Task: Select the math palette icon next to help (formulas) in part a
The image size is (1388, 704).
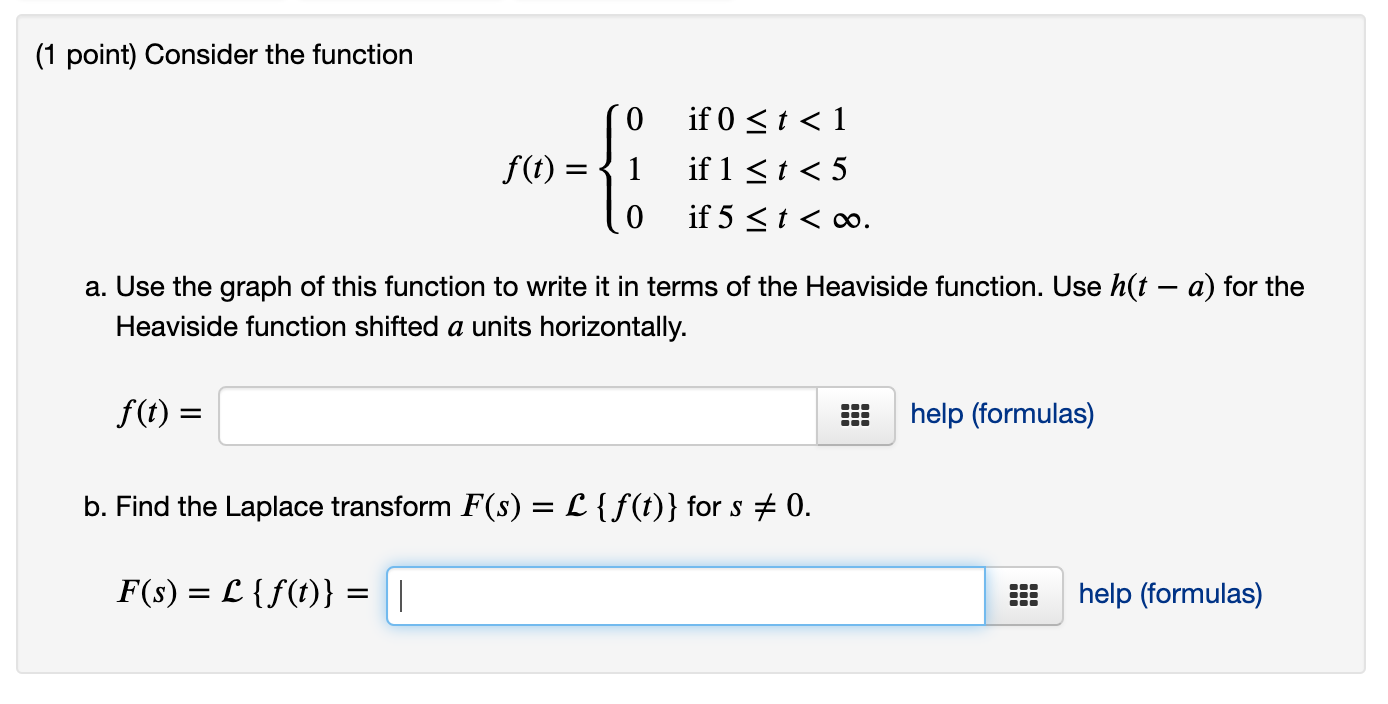Action: pyautogui.click(x=856, y=415)
